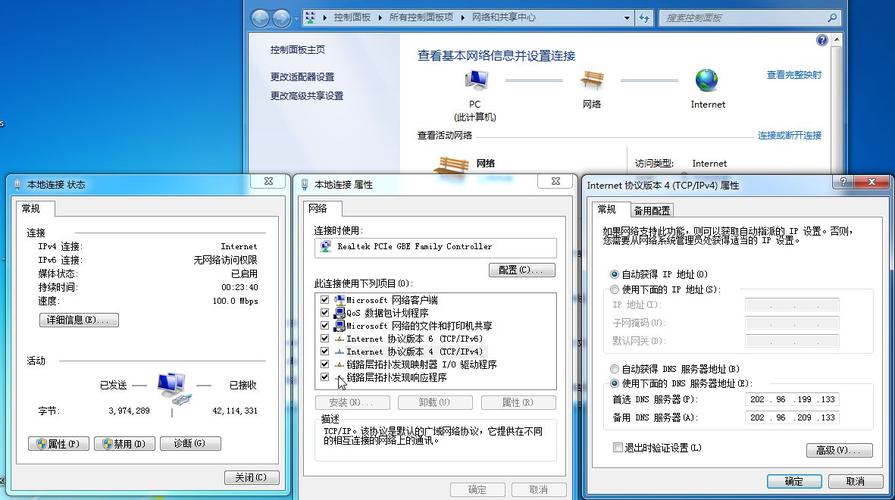895x500 pixels.
Task: Select the 常规 tab in 本地连接 状态
Action: [x=32, y=209]
